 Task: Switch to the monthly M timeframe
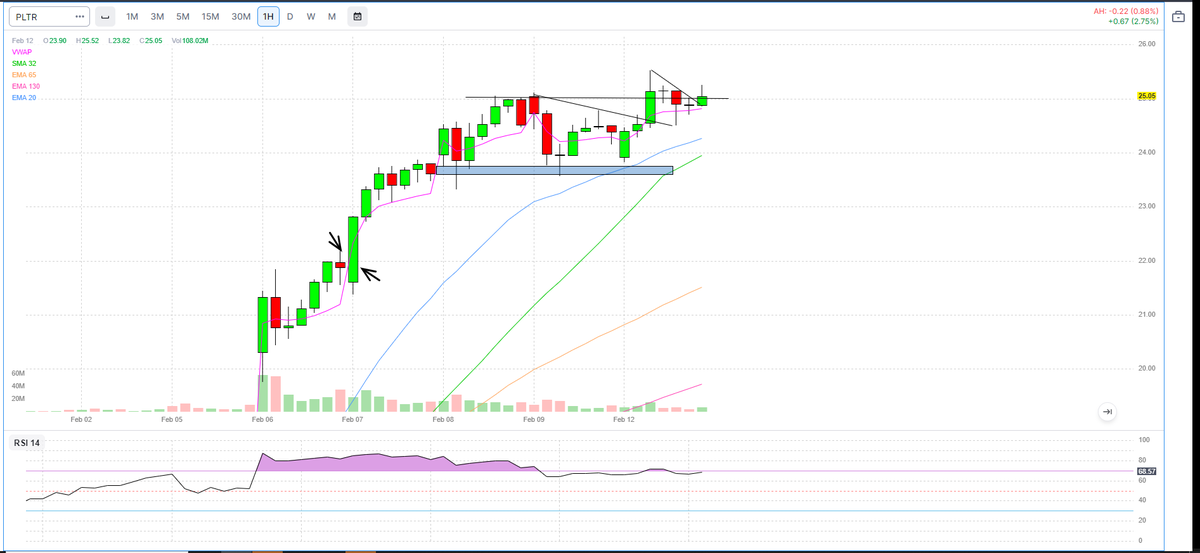(332, 17)
